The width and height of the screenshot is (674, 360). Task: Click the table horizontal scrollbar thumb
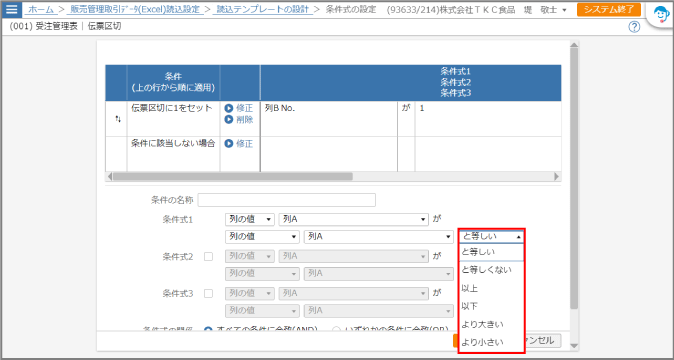[233, 177]
